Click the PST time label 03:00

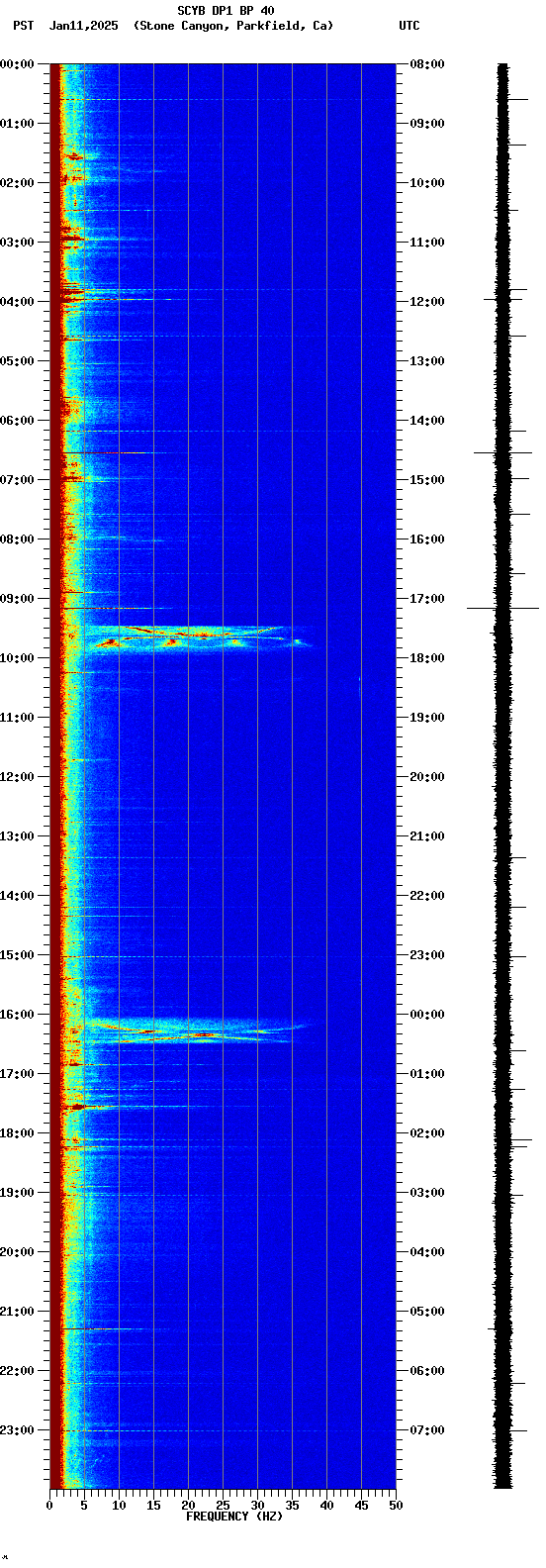[x=17, y=243]
